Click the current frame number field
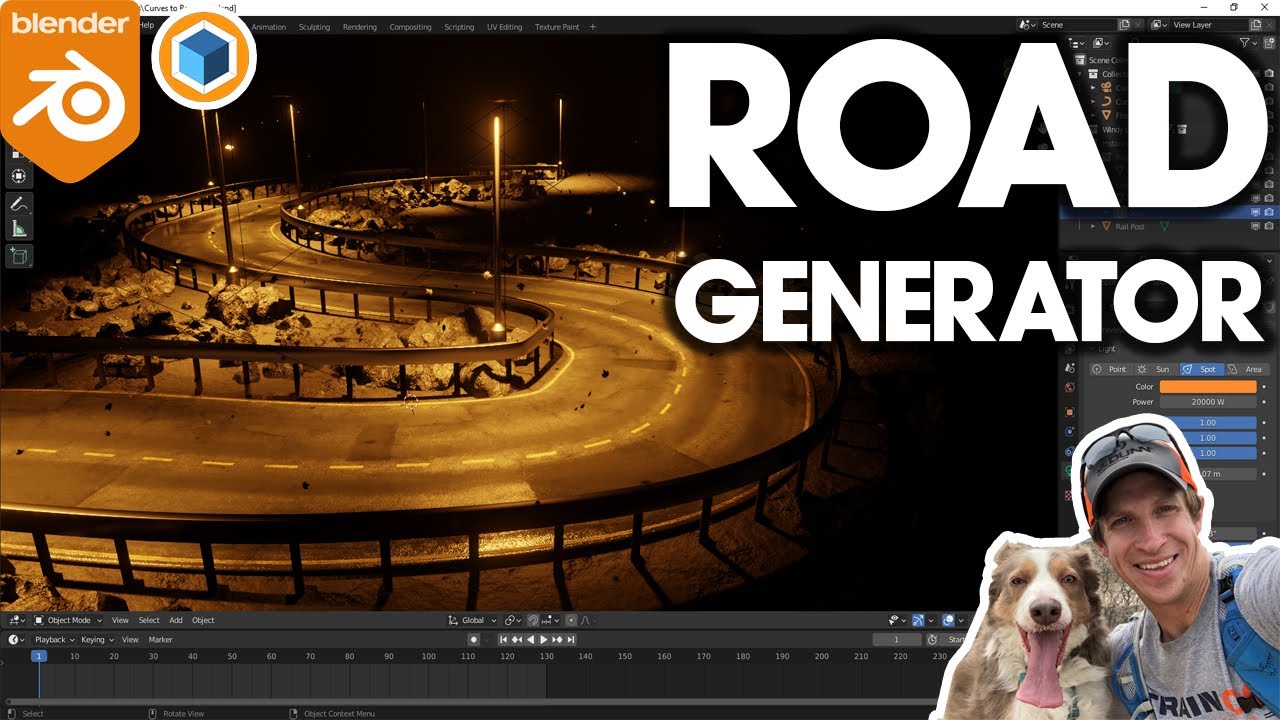Viewport: 1280px width, 720px height. tap(897, 639)
